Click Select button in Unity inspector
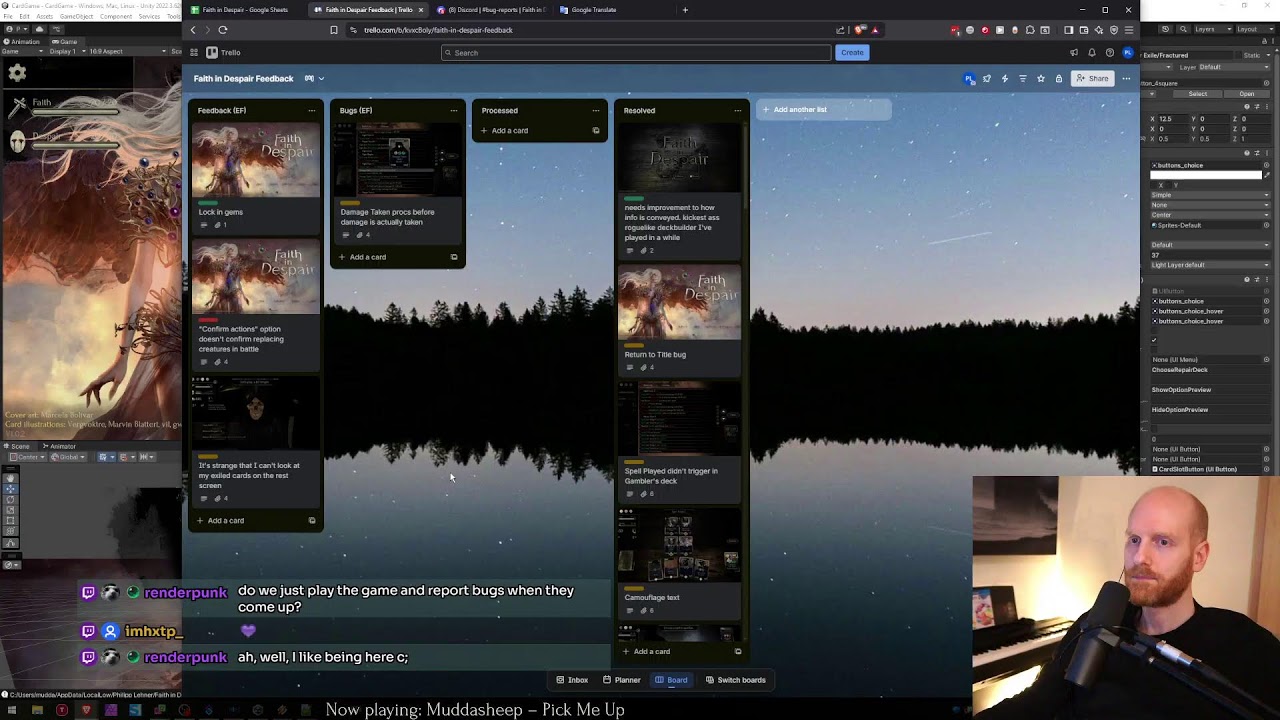The image size is (1280, 720). [1198, 94]
